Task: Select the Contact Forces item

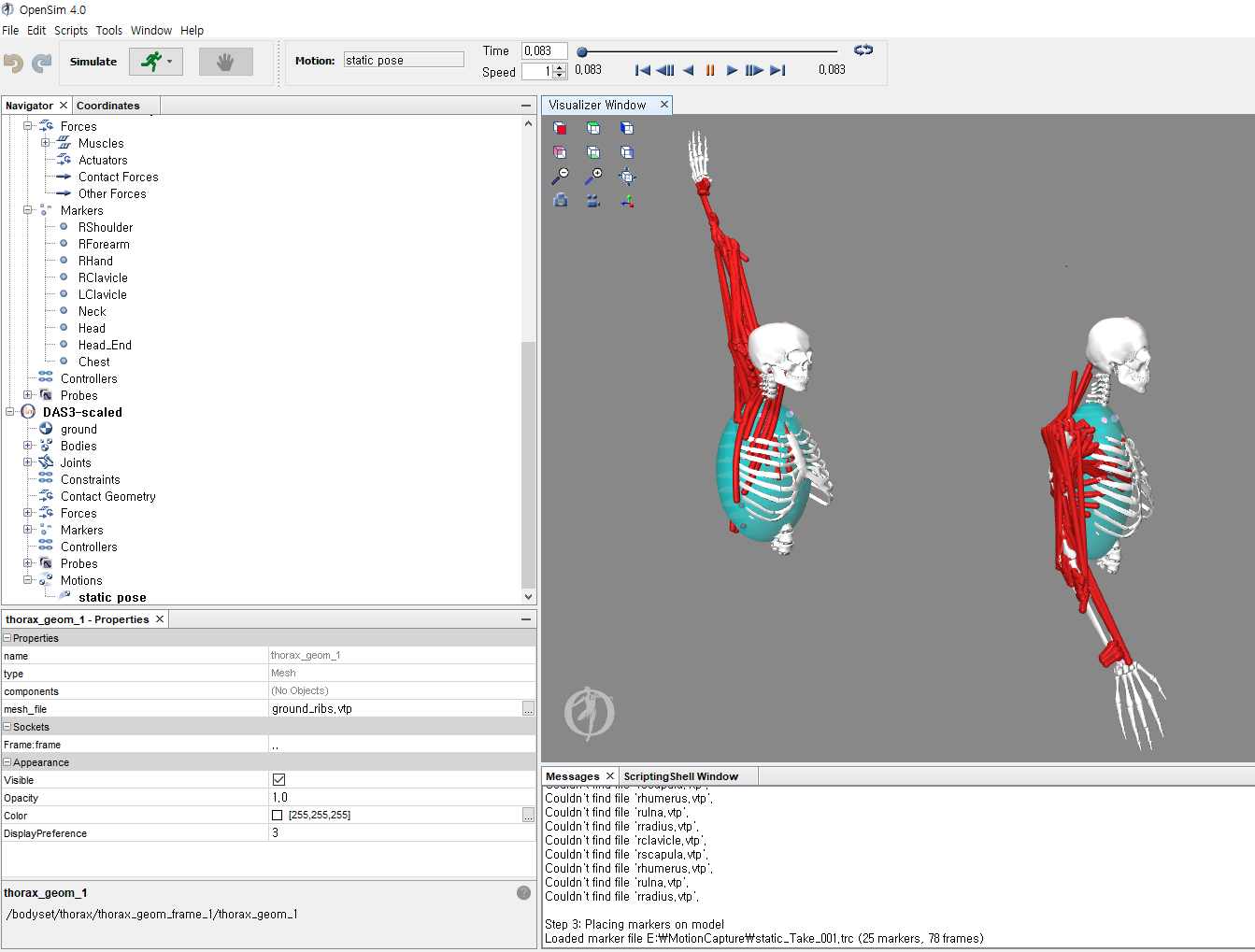Action: [119, 177]
